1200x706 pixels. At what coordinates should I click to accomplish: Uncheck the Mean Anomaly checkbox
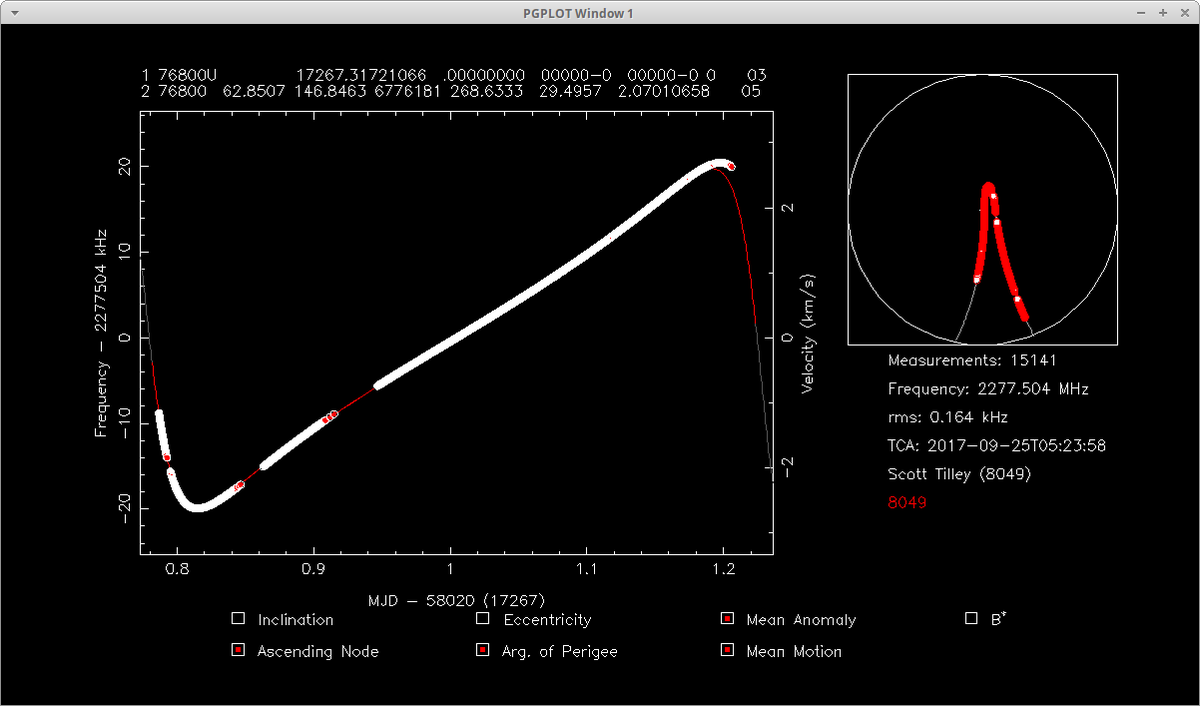coord(727,619)
